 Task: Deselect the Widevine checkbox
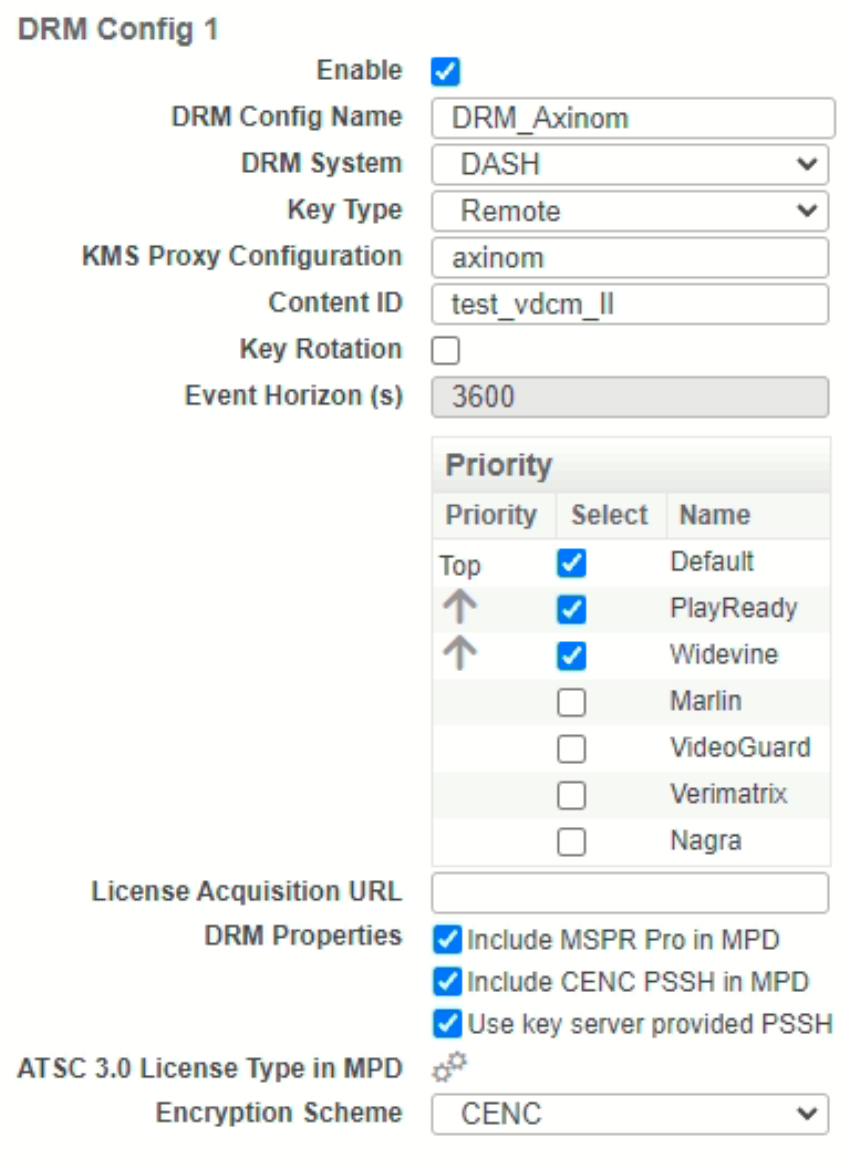pos(571,656)
